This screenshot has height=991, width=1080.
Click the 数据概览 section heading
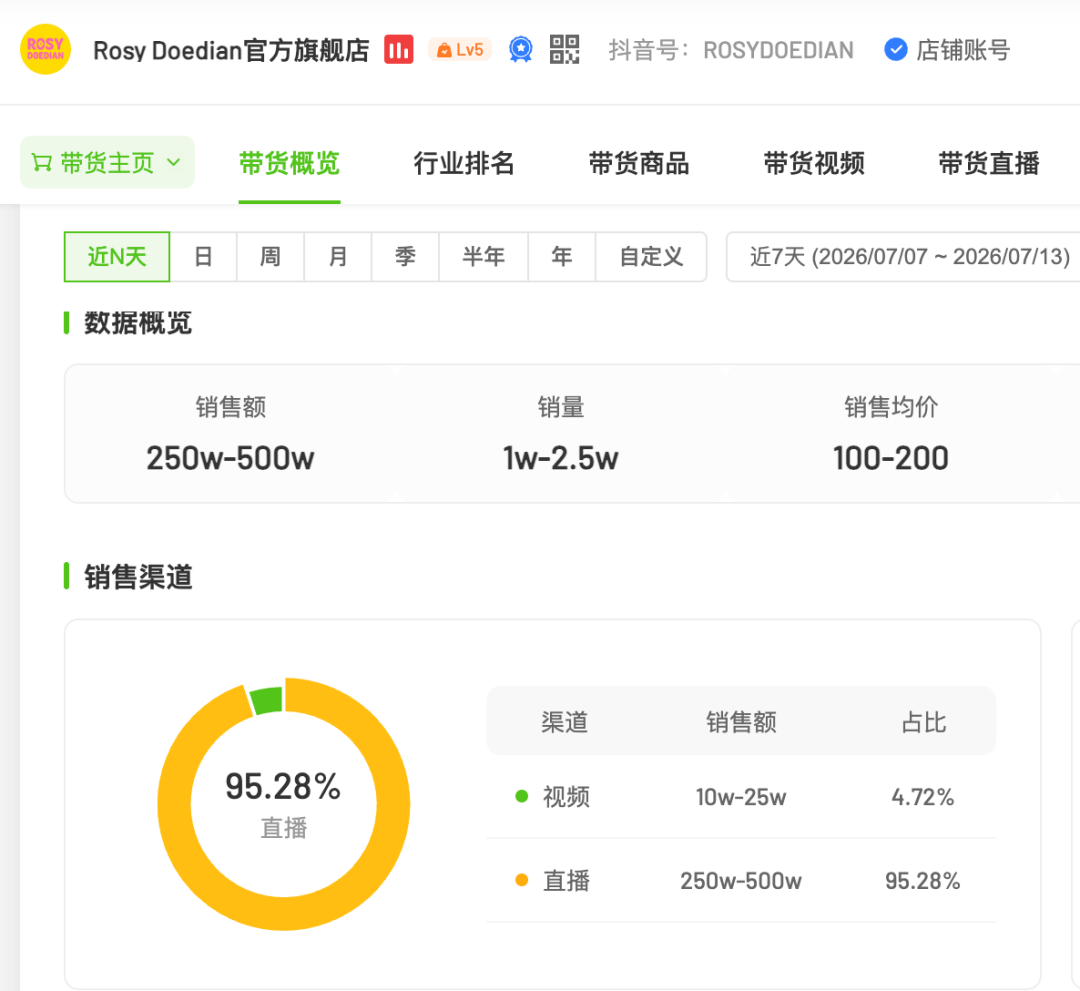tap(138, 323)
